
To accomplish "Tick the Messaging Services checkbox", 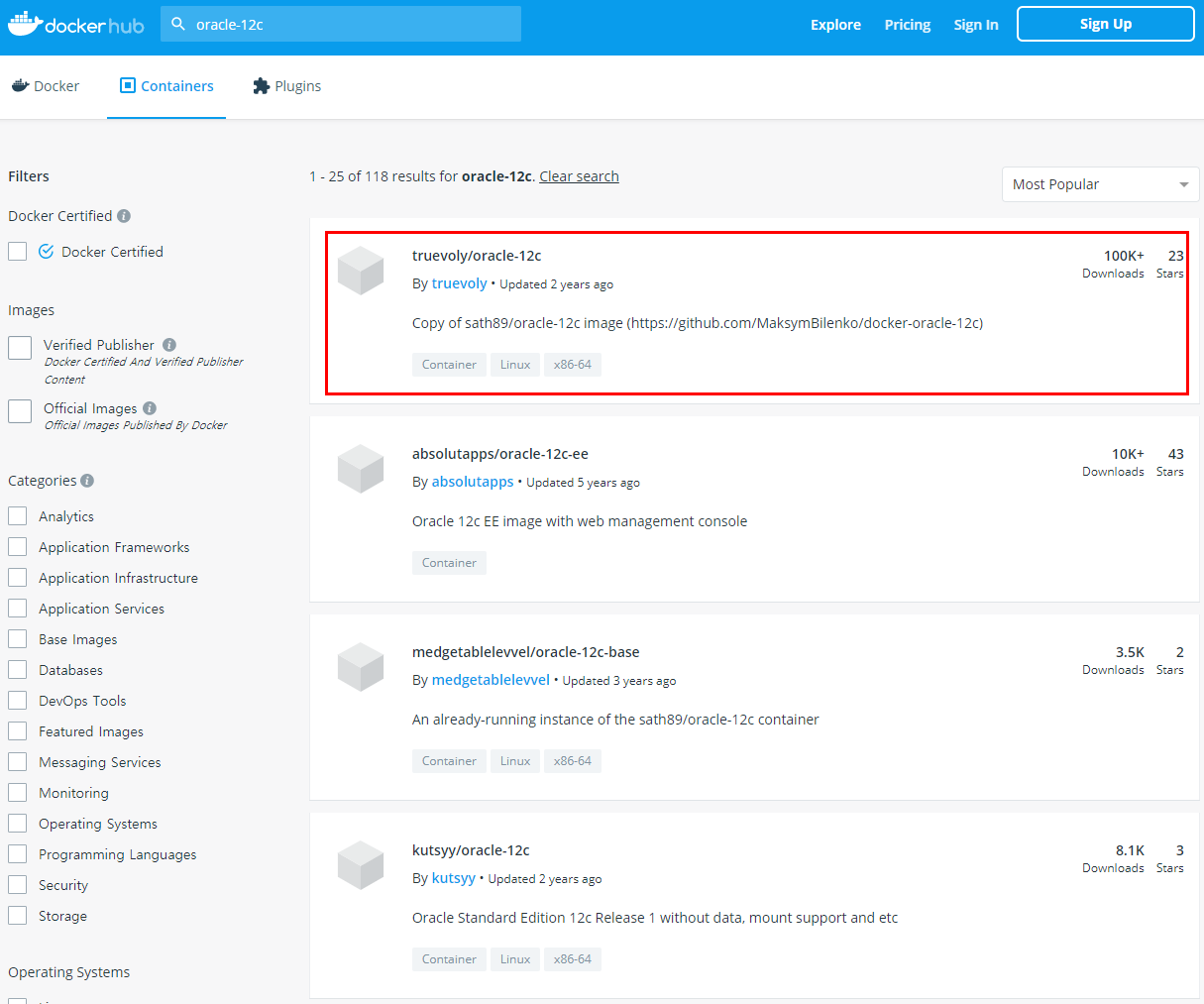I will pyautogui.click(x=17, y=762).
